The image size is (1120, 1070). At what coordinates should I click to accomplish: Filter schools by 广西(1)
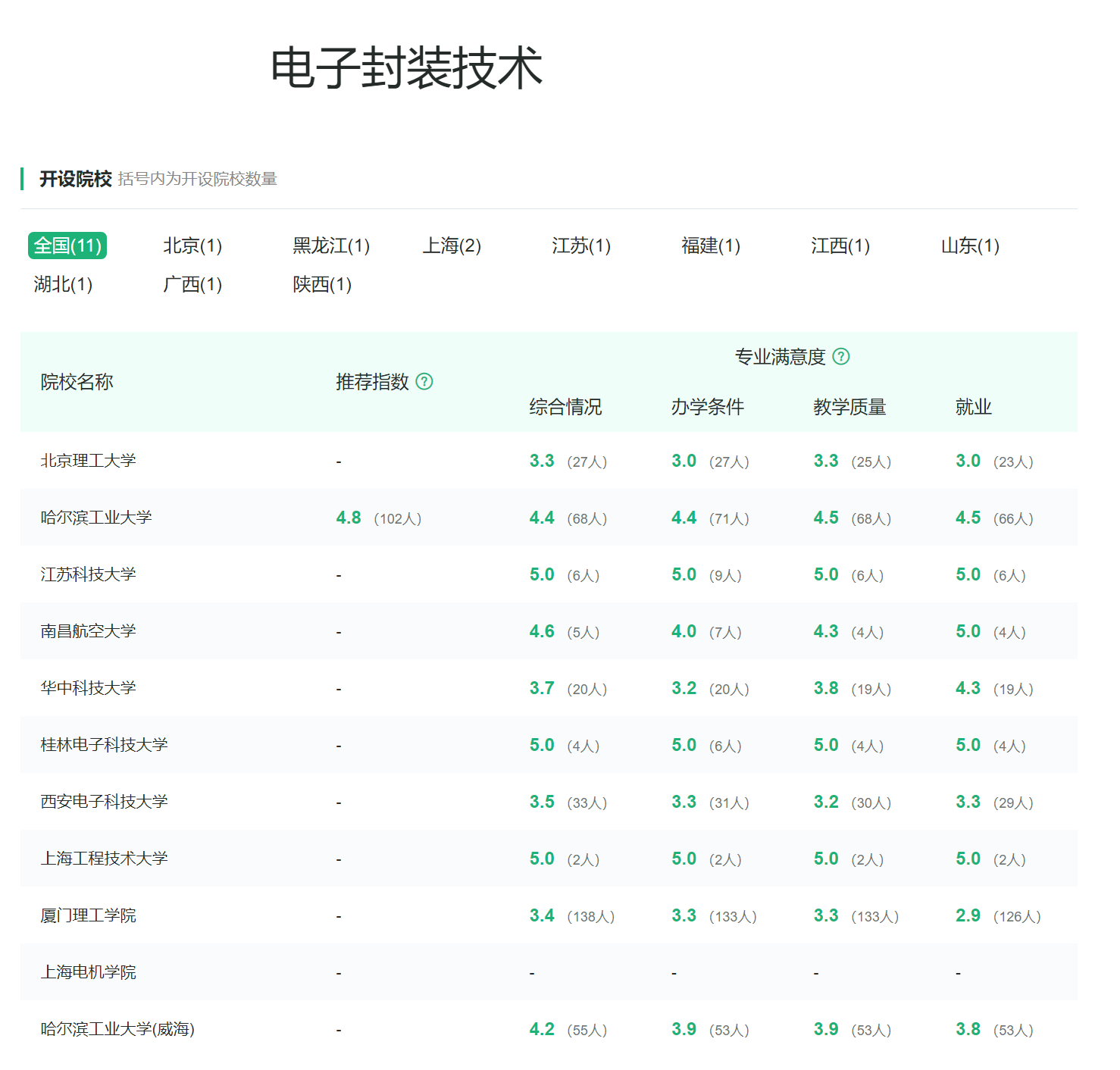click(192, 284)
